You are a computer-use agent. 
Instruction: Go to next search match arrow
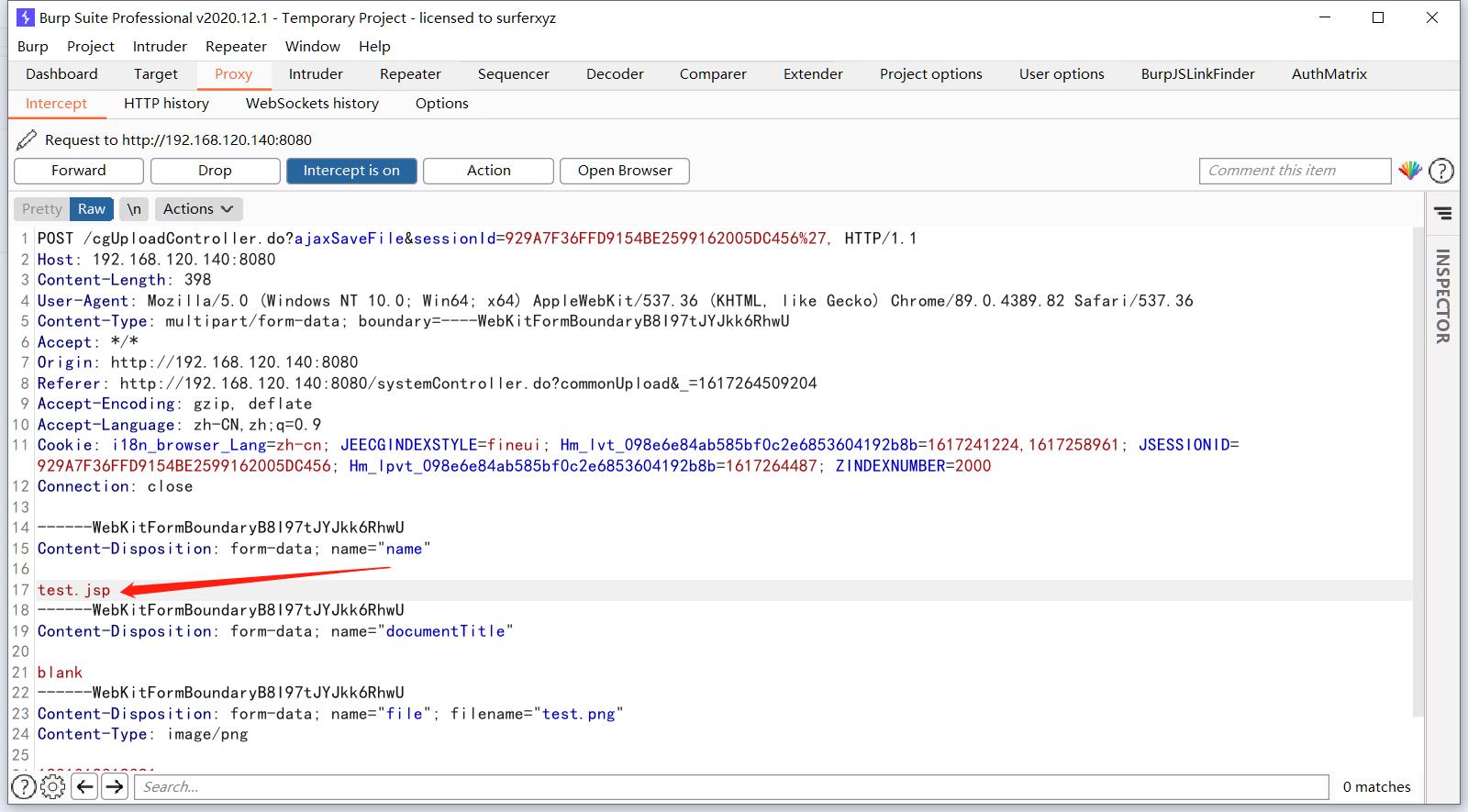(x=115, y=786)
